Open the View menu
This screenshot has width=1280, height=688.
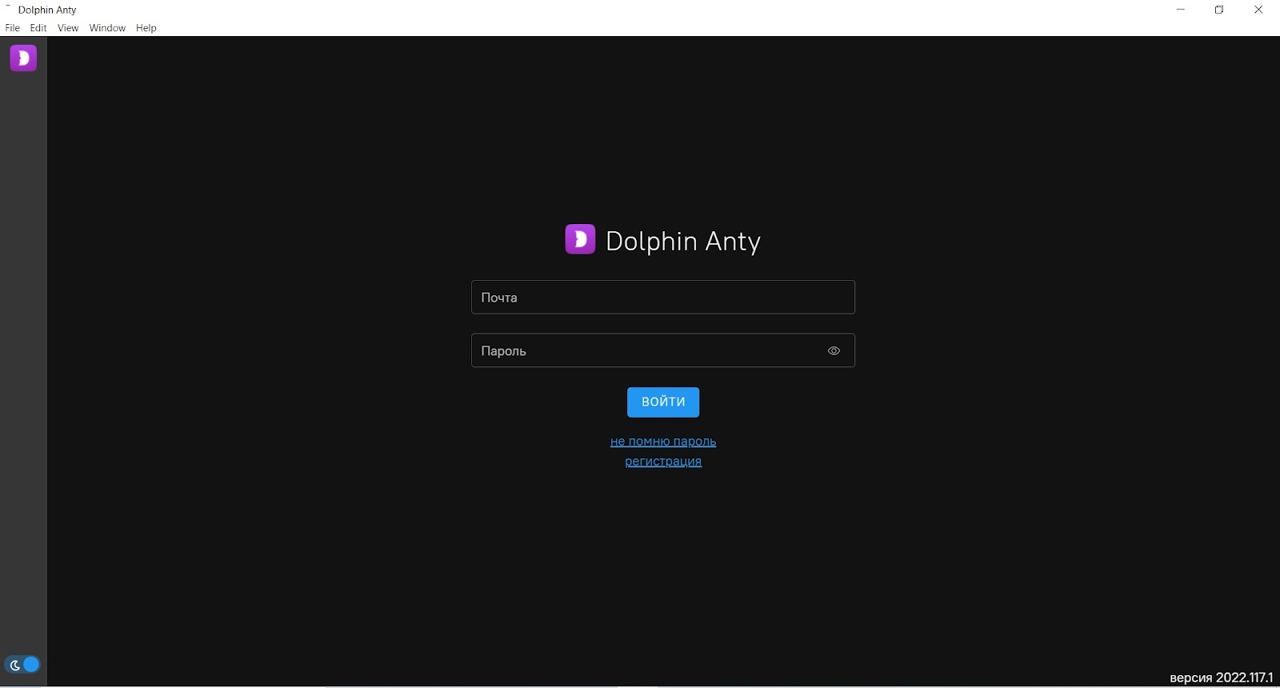[68, 28]
